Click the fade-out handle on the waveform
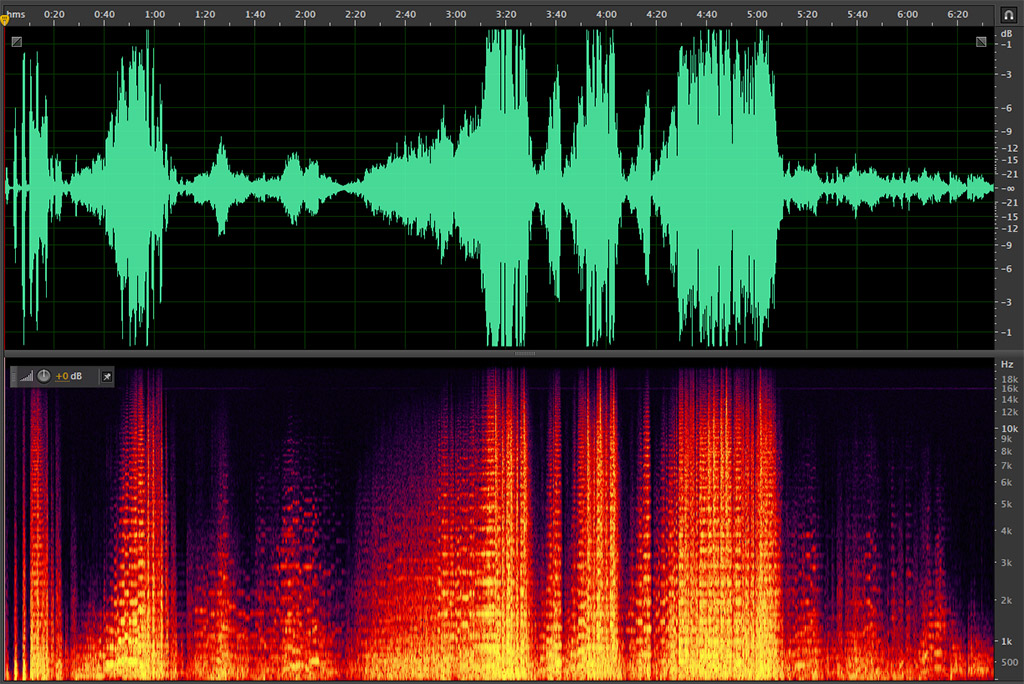This screenshot has height=684, width=1024. [x=981, y=42]
